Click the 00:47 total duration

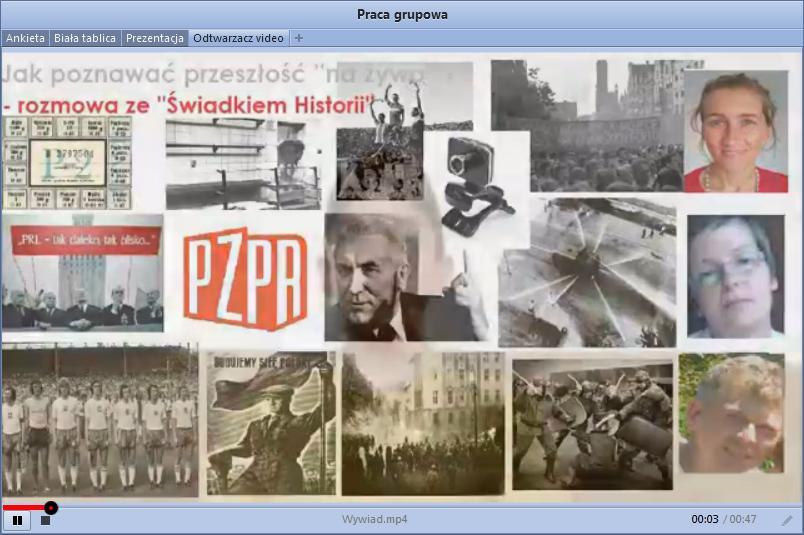[x=742, y=519]
